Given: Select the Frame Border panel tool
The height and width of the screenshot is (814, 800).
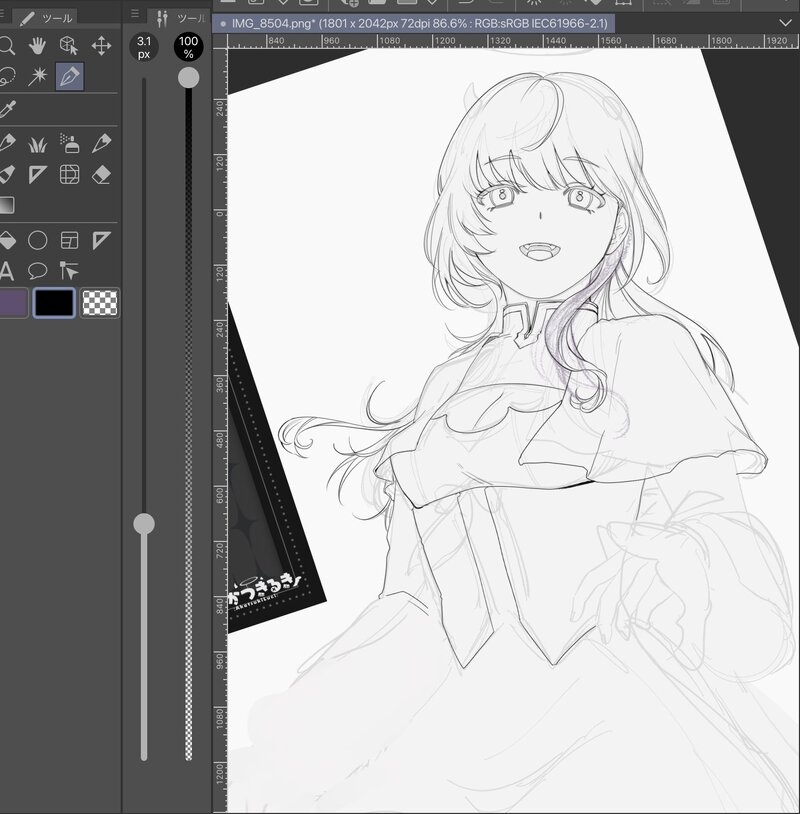Looking at the screenshot, I should (x=69, y=240).
